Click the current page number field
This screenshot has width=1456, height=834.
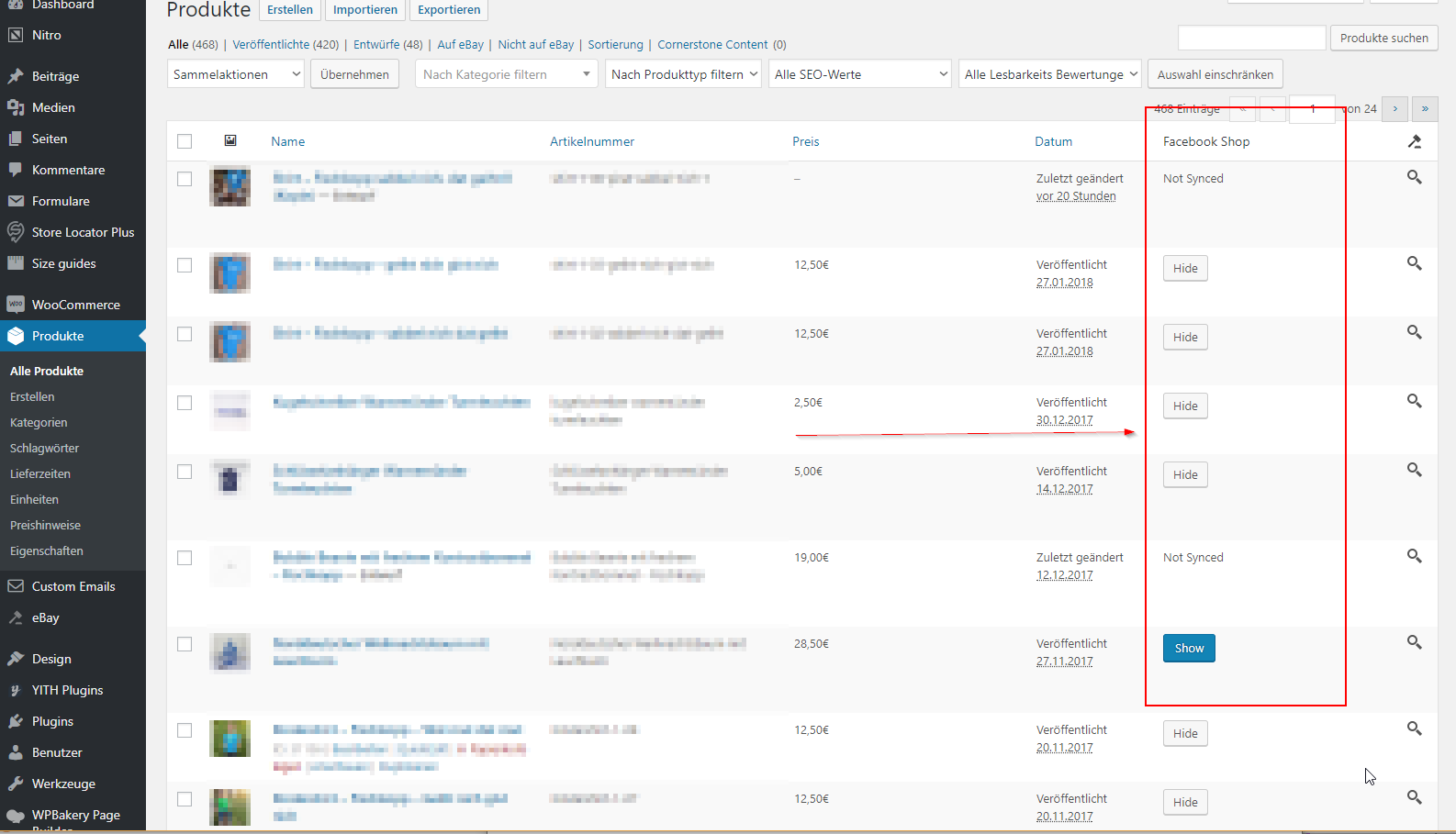click(1313, 109)
